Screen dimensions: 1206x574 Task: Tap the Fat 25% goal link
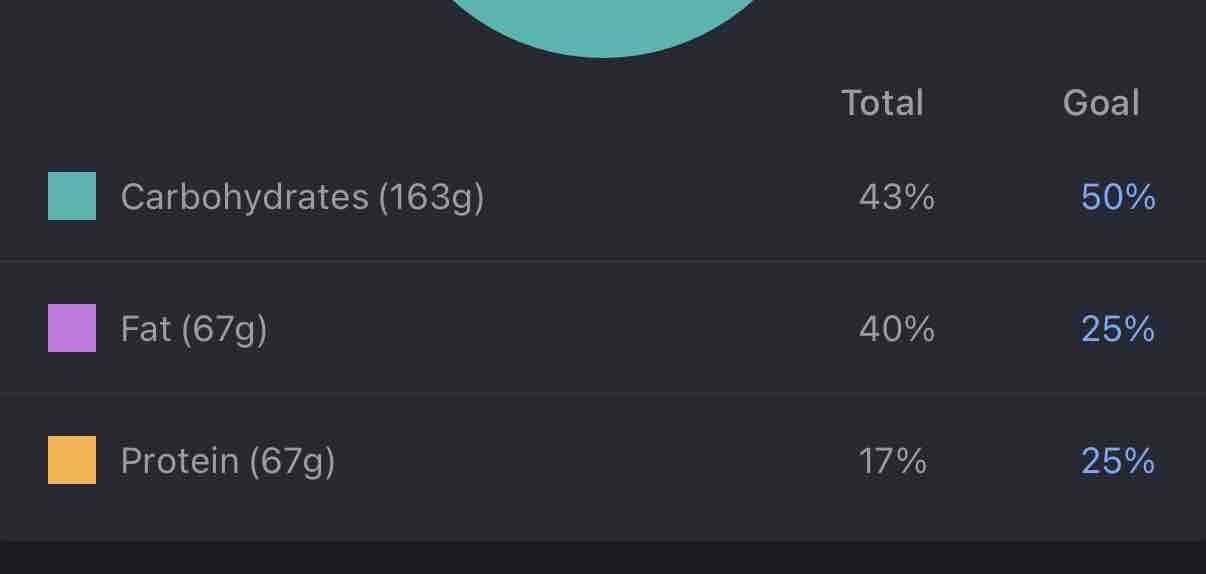1118,329
